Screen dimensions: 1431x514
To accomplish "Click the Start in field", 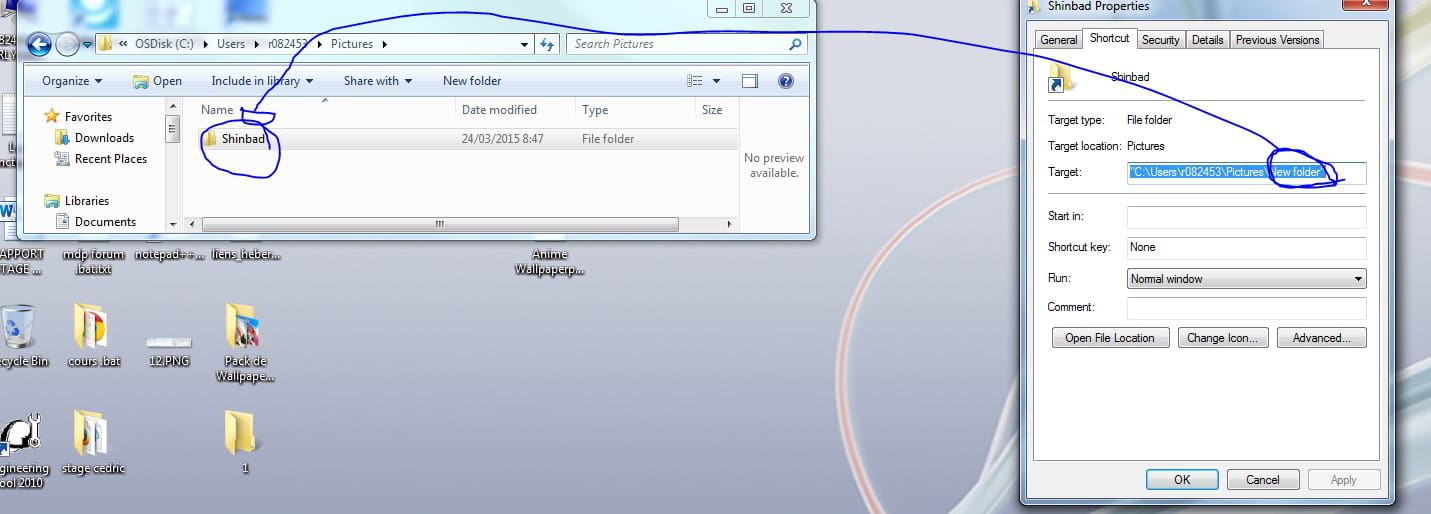I will (1246, 217).
